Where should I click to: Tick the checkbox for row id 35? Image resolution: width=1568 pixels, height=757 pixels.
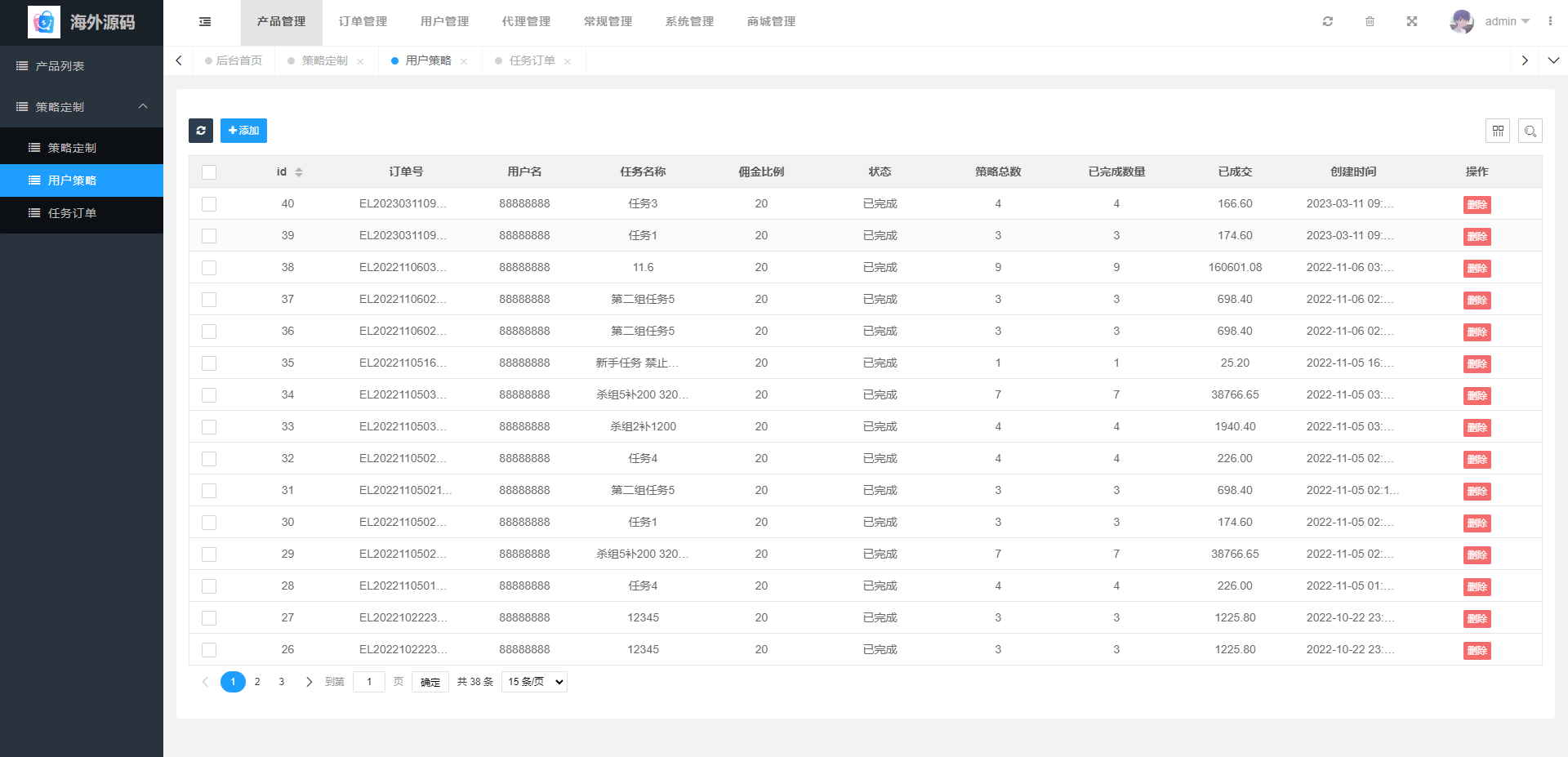[x=209, y=363]
